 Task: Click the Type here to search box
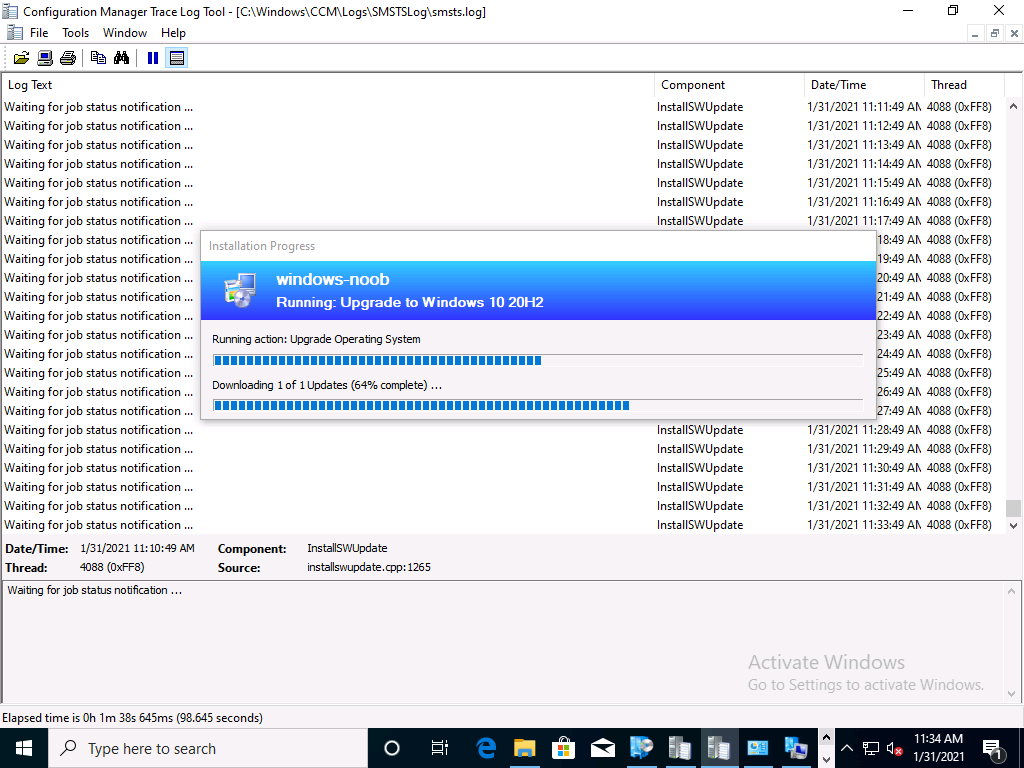tap(208, 748)
